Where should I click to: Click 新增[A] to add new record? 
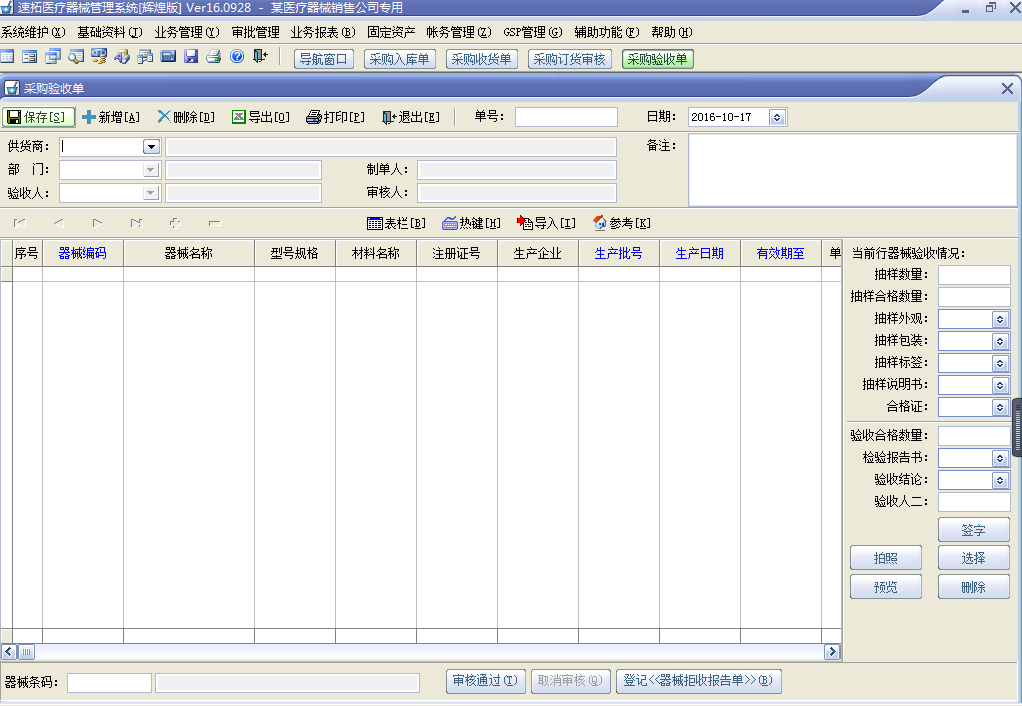pos(111,117)
